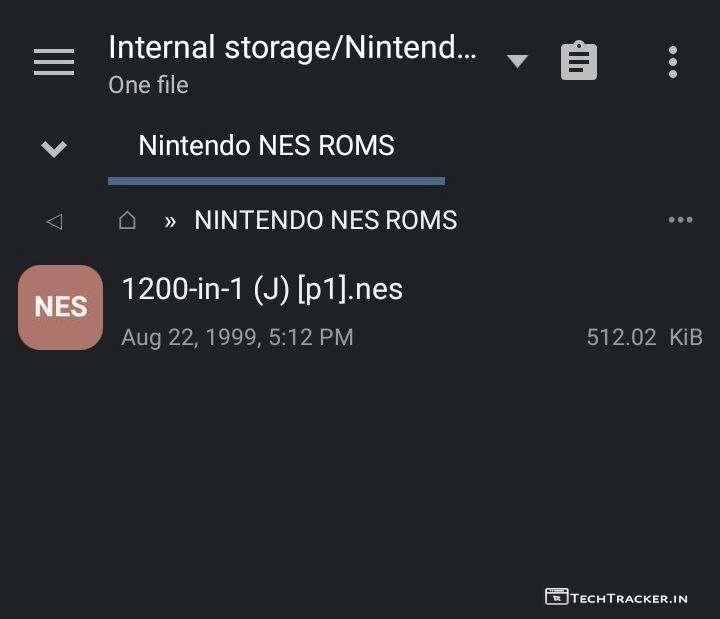Click the Aug 22, 1999 file date

tap(237, 337)
